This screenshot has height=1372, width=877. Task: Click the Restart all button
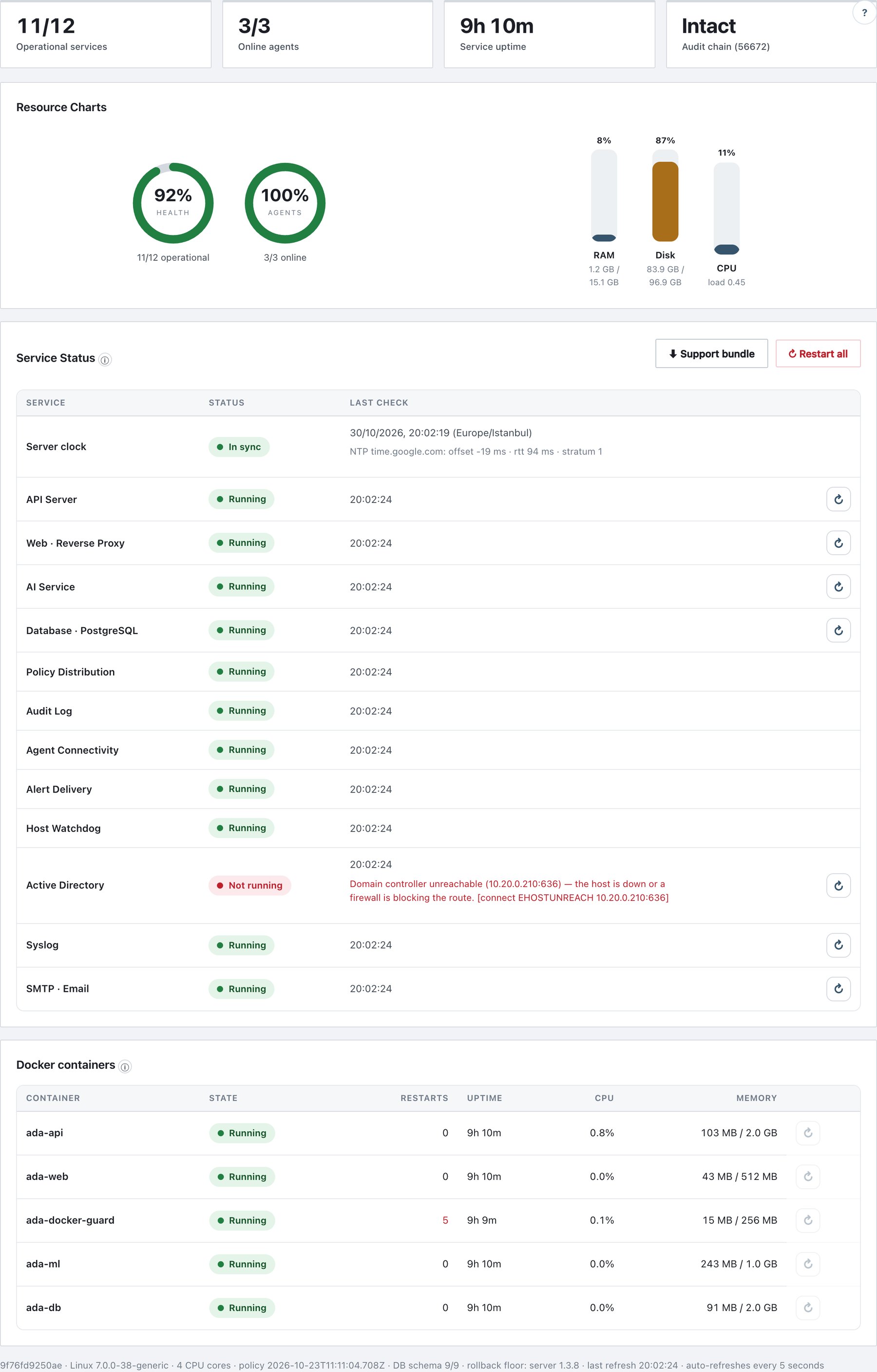818,354
